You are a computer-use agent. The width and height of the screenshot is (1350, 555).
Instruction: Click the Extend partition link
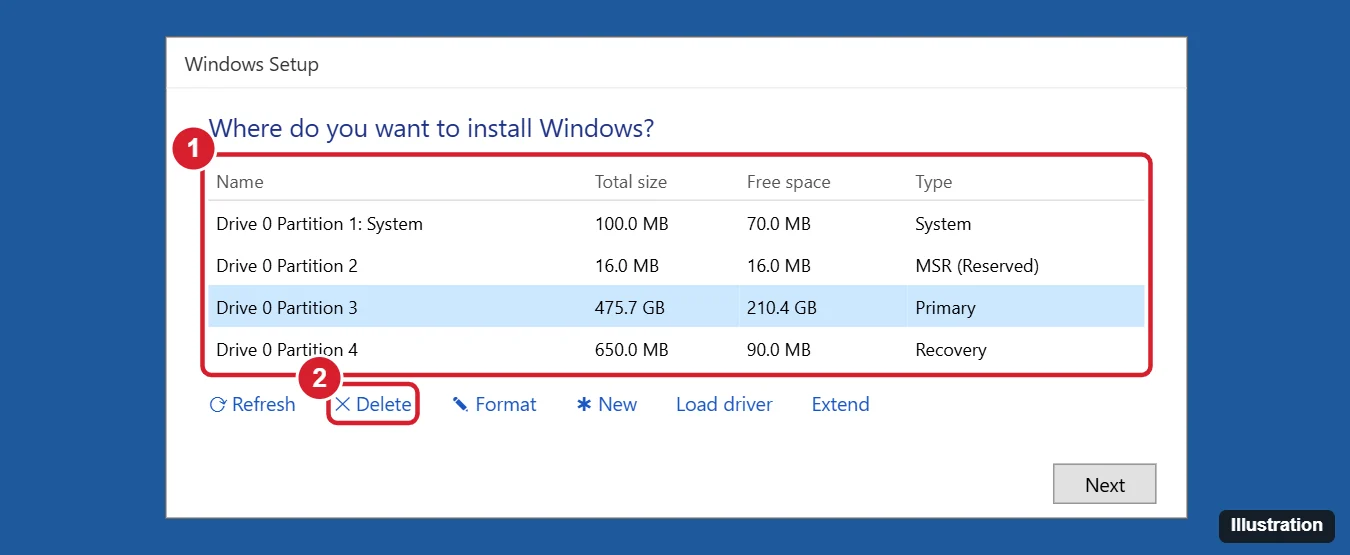click(x=840, y=404)
